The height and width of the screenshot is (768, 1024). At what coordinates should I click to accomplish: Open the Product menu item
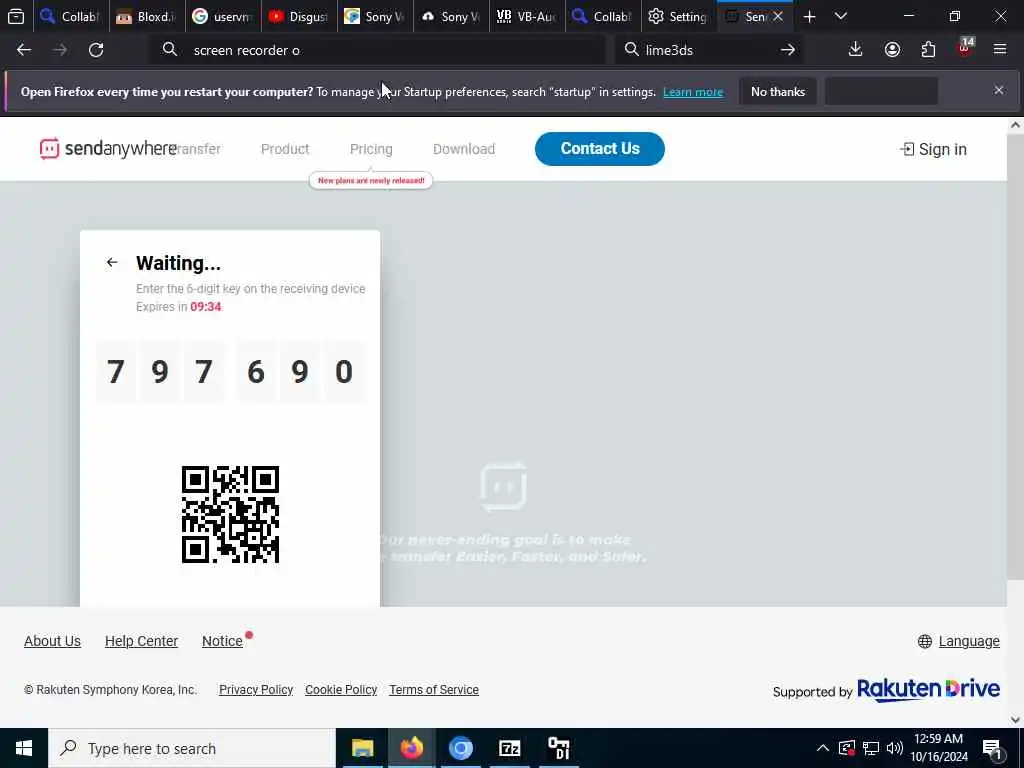285,149
